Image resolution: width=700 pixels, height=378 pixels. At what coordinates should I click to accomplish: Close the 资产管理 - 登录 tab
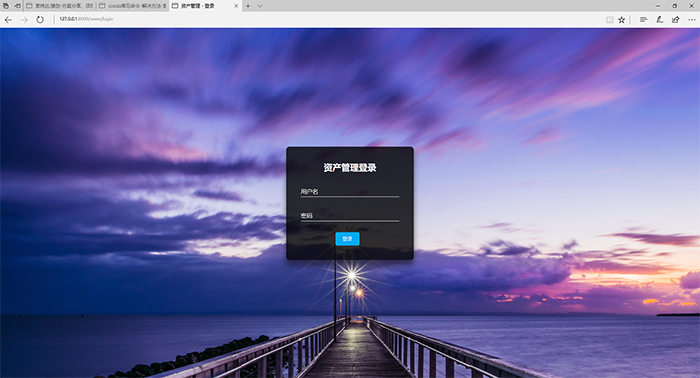pos(236,6)
